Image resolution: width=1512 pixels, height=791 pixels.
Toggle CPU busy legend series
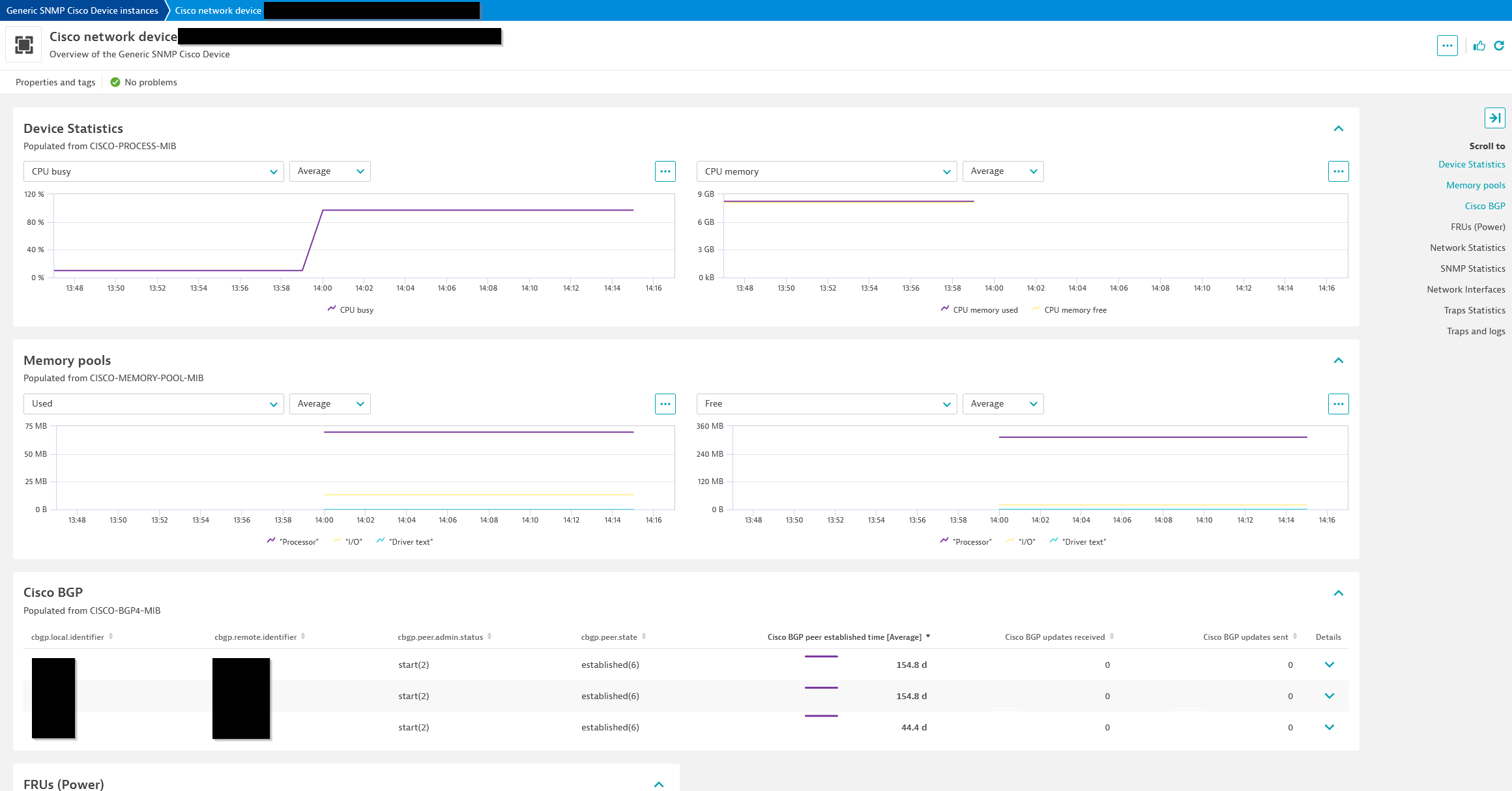tap(351, 309)
